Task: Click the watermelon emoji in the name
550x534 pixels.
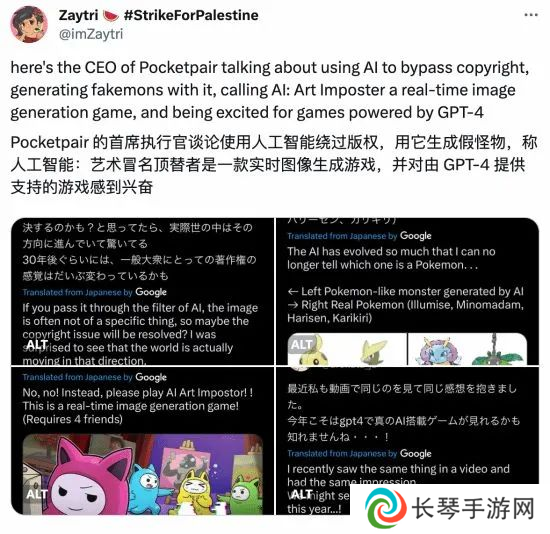Action: click(x=111, y=15)
